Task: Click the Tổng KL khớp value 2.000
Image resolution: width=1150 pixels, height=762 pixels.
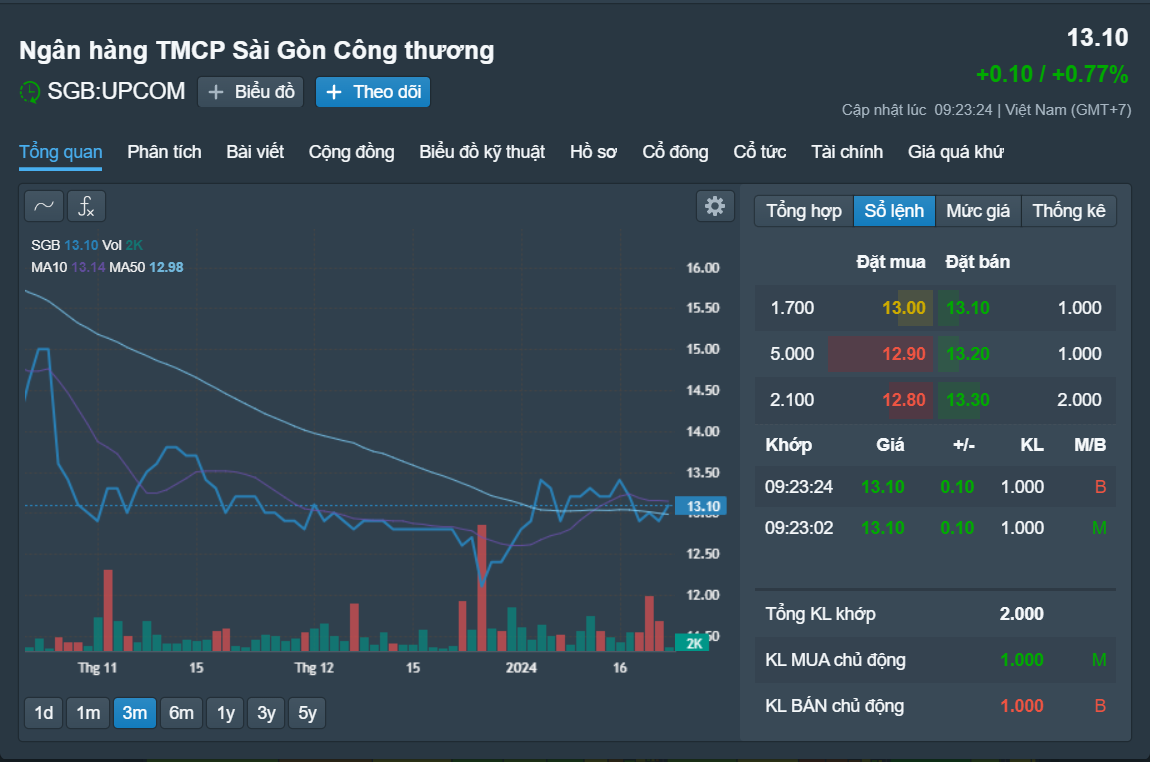Action: tap(1022, 614)
